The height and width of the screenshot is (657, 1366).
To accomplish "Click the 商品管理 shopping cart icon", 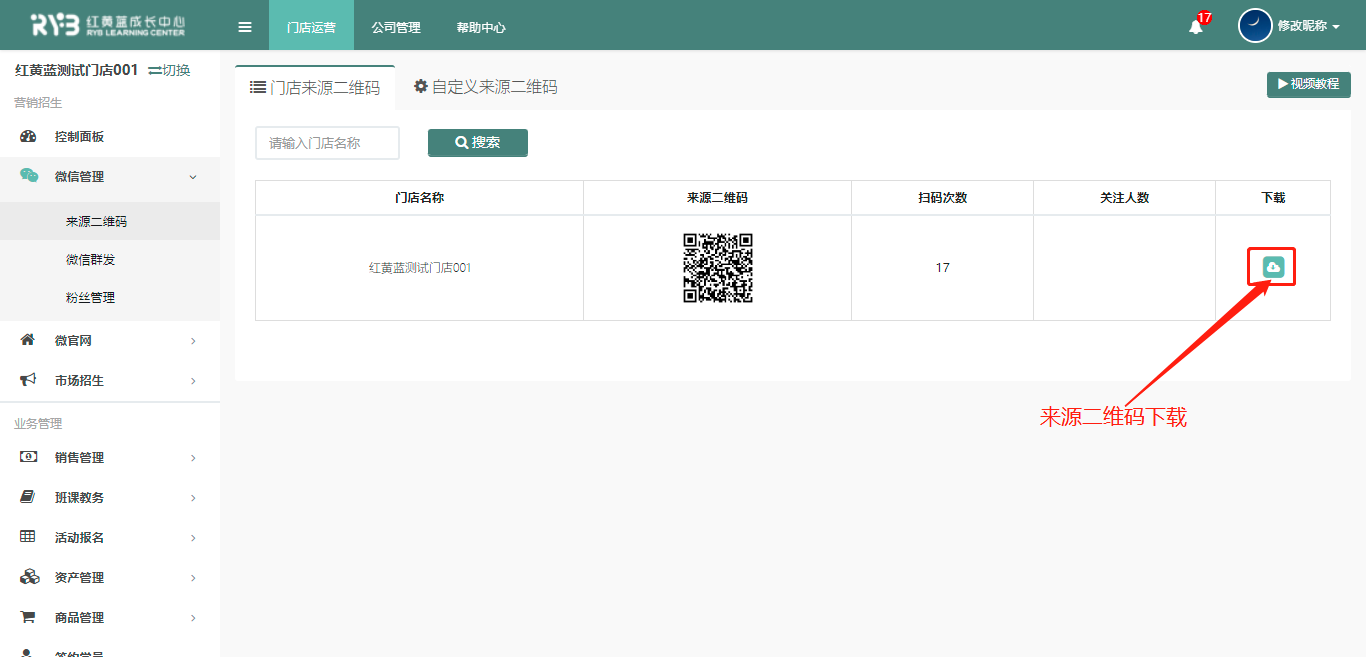I will point(28,617).
